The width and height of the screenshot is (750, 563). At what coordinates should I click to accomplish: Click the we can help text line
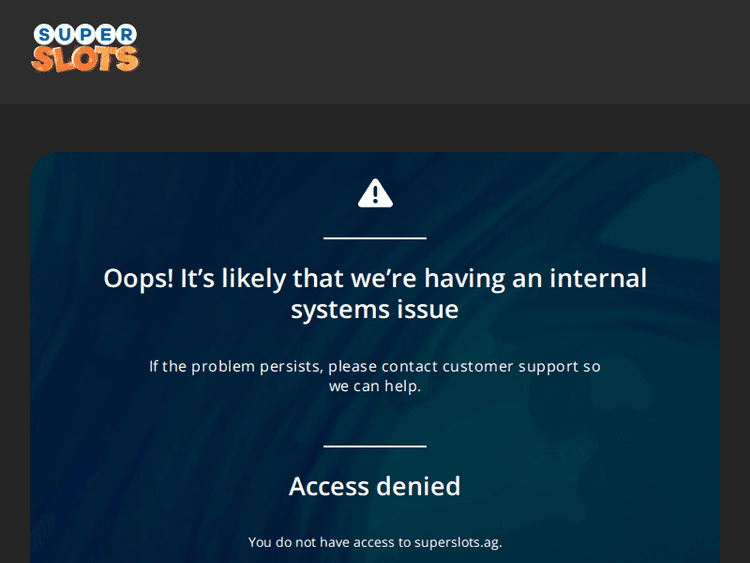coord(375,386)
